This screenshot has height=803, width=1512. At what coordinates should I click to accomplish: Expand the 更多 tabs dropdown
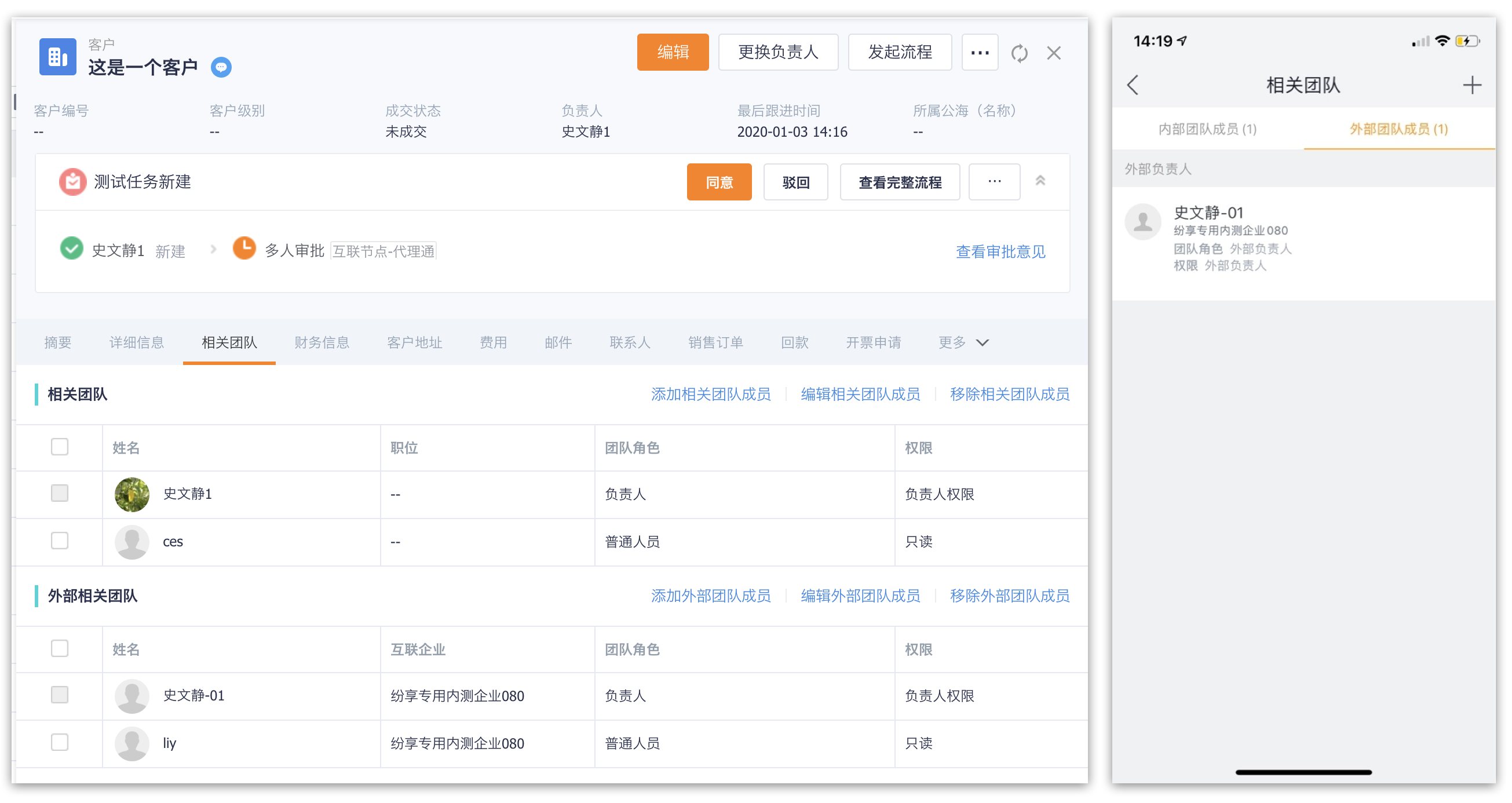[x=964, y=343]
